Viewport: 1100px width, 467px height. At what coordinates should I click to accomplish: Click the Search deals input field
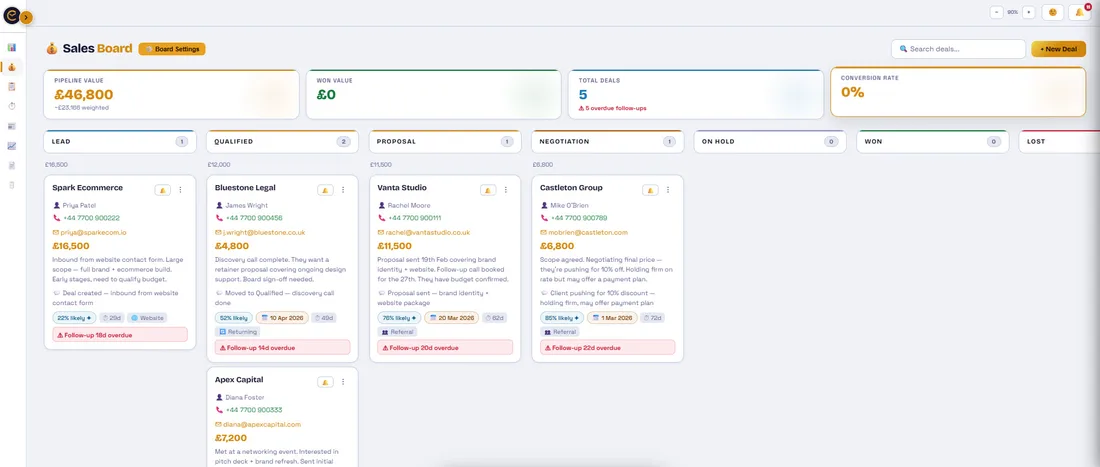[958, 49]
